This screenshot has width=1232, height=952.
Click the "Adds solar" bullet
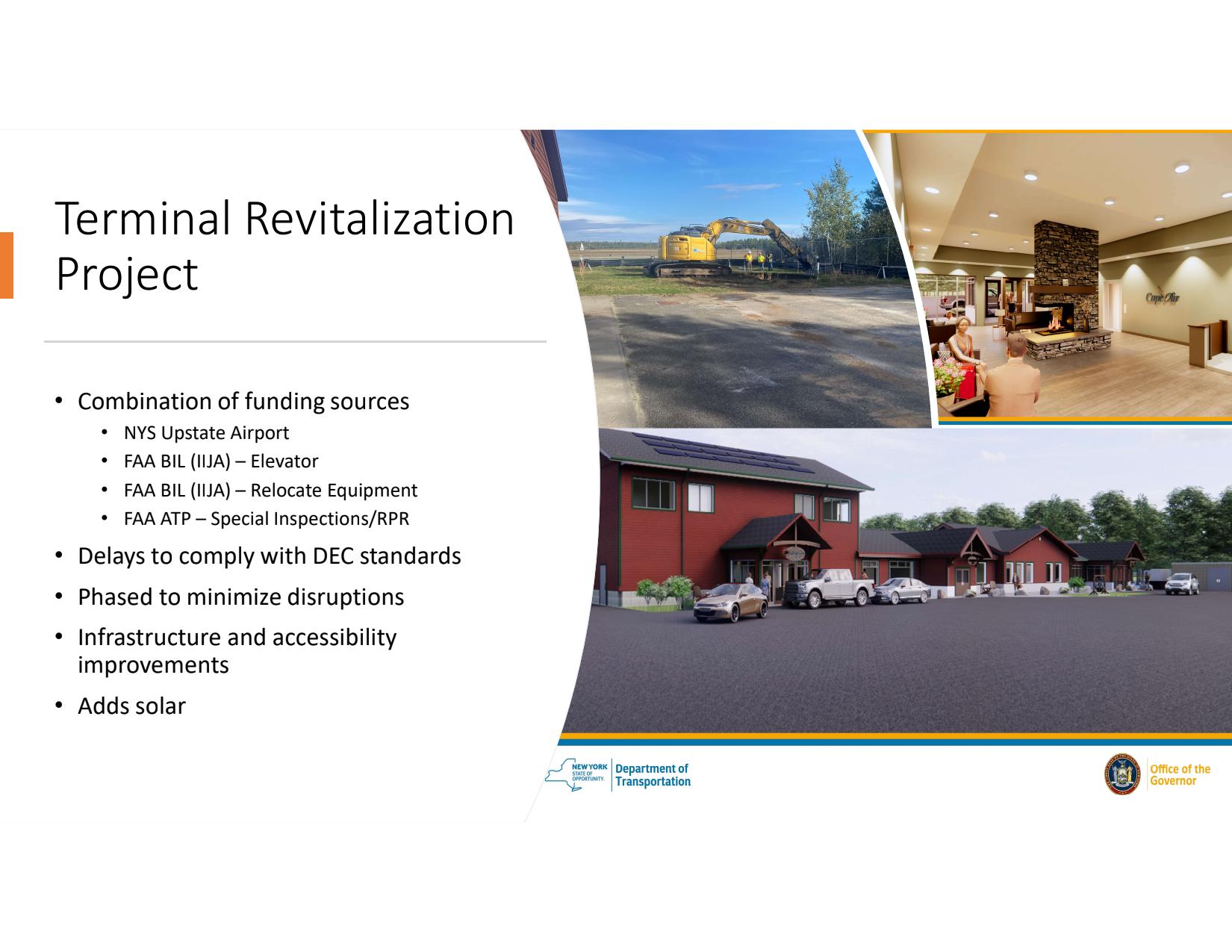click(x=131, y=706)
